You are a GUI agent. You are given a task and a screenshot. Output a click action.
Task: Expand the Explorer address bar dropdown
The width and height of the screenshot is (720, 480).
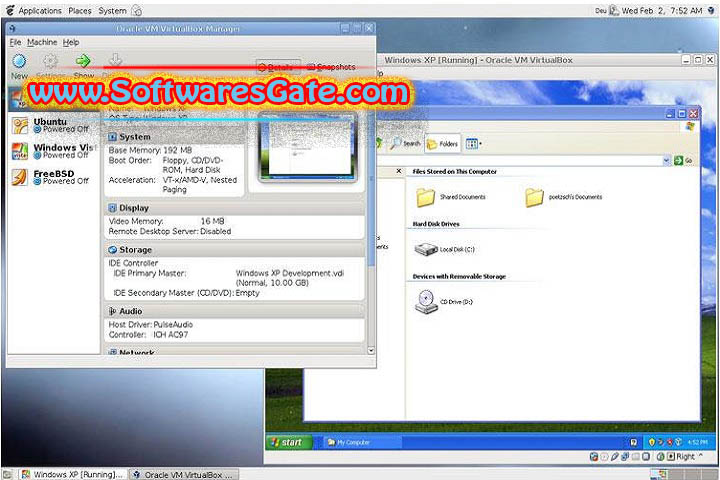(x=666, y=160)
